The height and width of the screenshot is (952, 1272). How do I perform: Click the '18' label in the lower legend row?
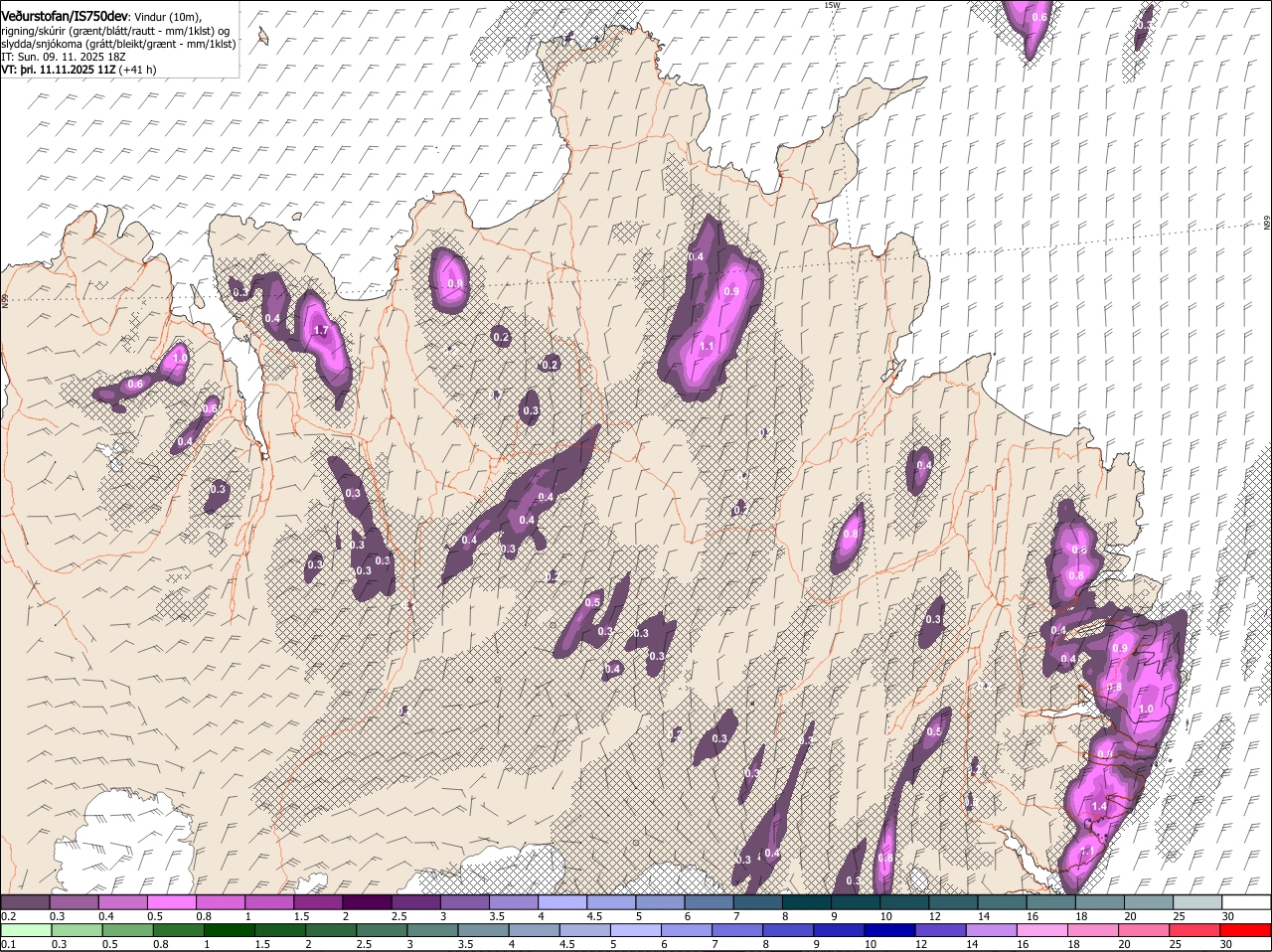point(1074,944)
